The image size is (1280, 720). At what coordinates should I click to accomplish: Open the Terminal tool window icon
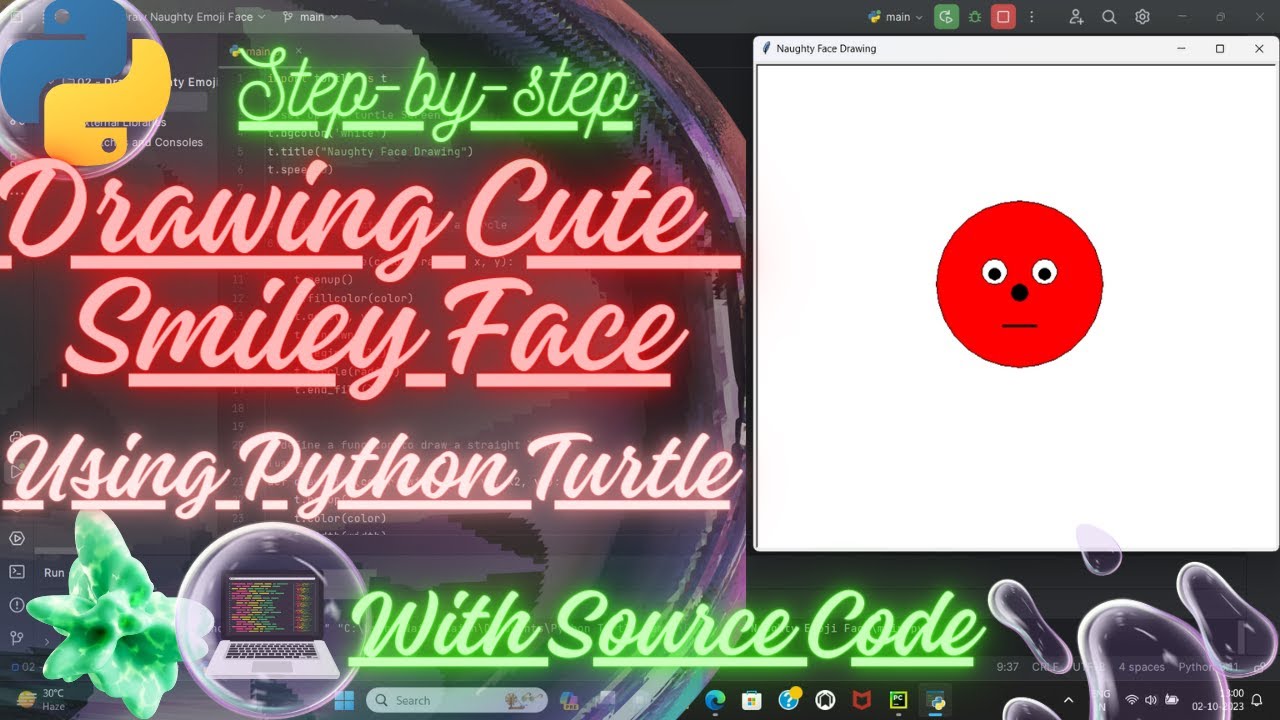coord(17,572)
